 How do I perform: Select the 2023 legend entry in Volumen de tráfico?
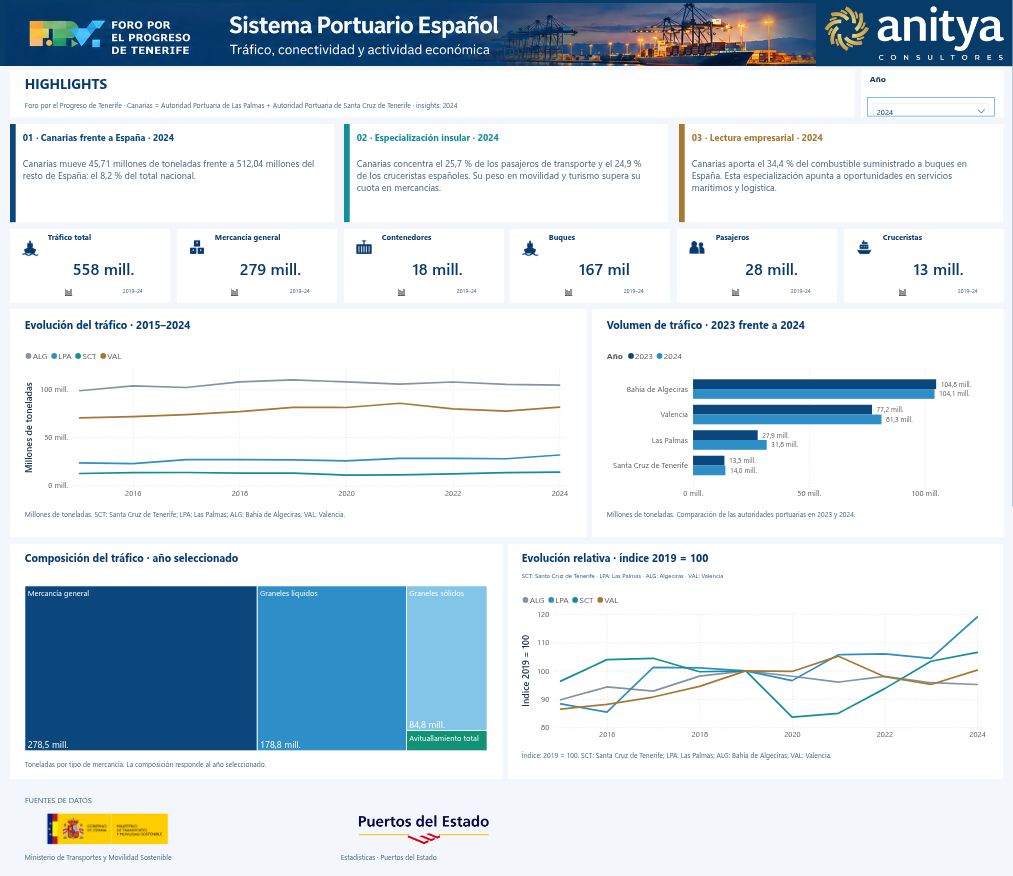pyautogui.click(x=640, y=356)
